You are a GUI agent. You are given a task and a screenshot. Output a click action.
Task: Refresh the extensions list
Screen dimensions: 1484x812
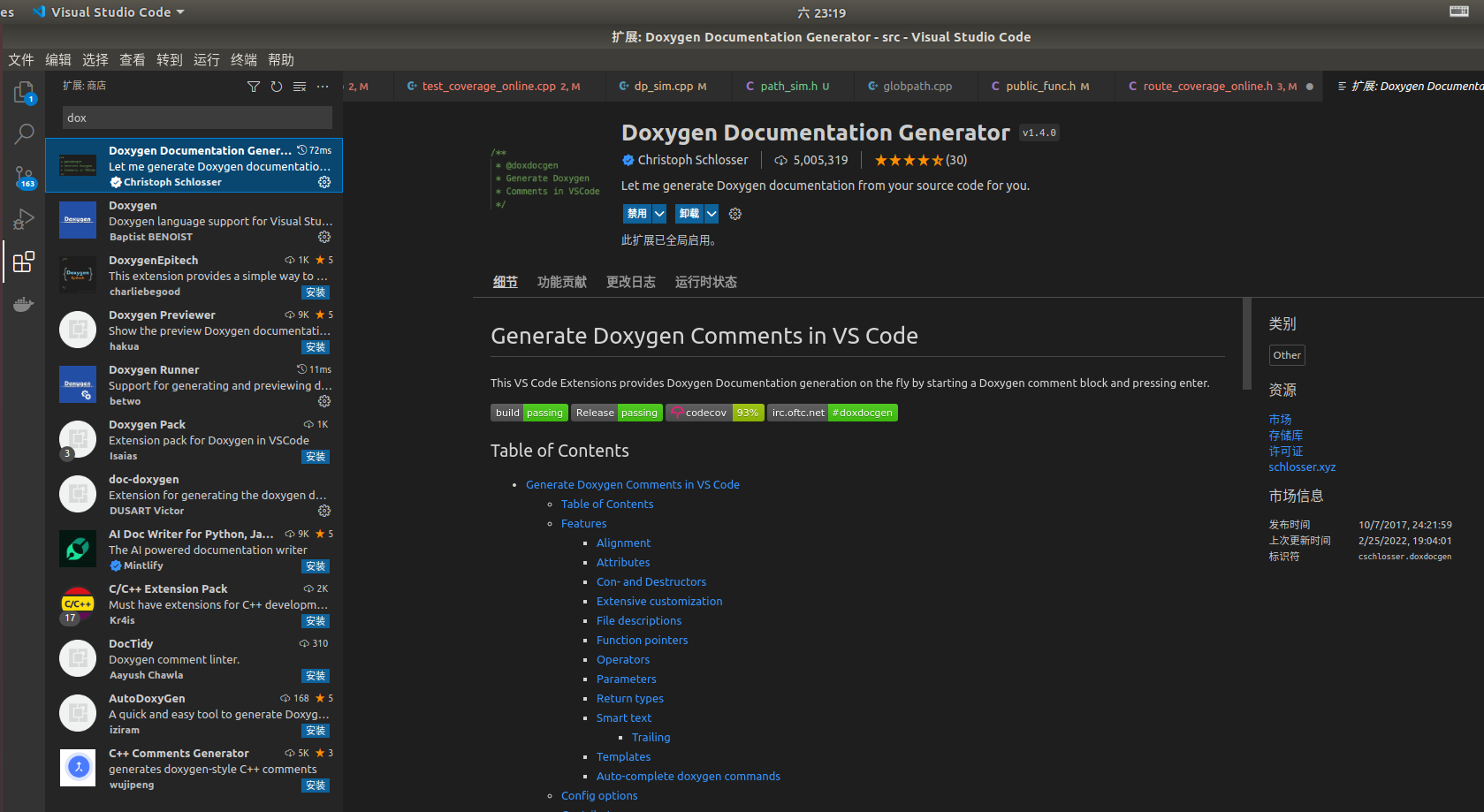click(277, 86)
